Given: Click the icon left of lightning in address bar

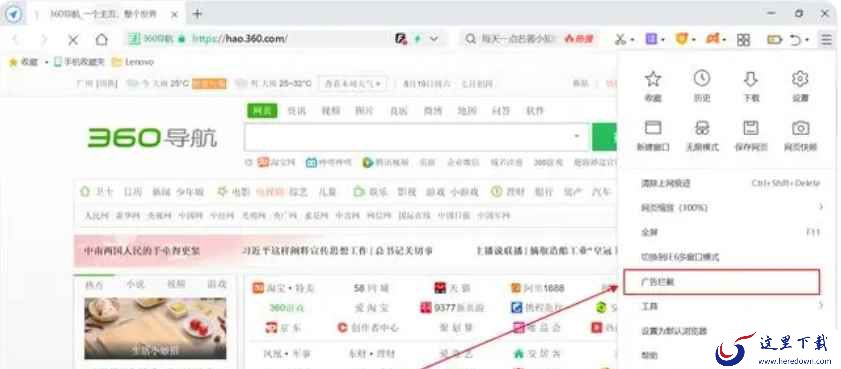Looking at the screenshot, I should 401,39.
